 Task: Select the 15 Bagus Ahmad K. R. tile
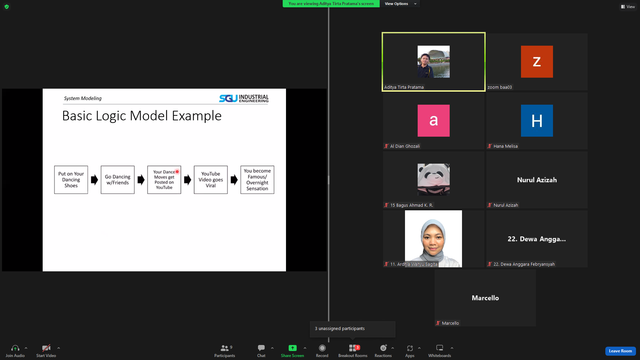(433, 180)
